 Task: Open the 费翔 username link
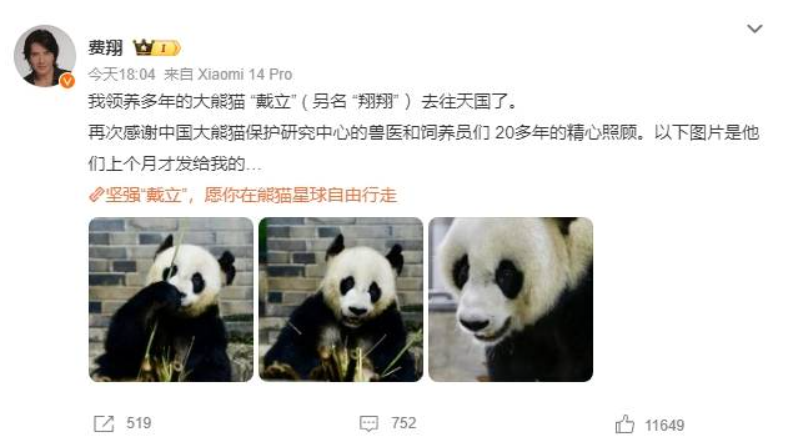[105, 48]
